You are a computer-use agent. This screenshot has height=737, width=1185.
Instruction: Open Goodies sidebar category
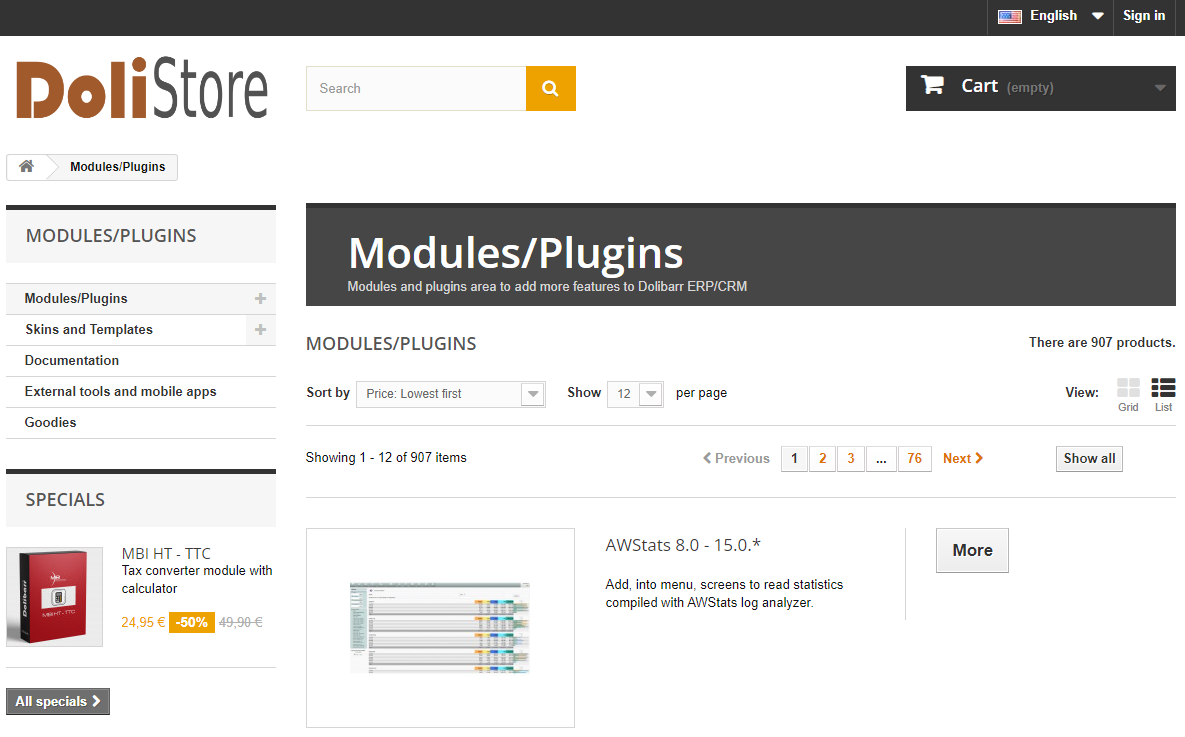pyautogui.click(x=50, y=423)
